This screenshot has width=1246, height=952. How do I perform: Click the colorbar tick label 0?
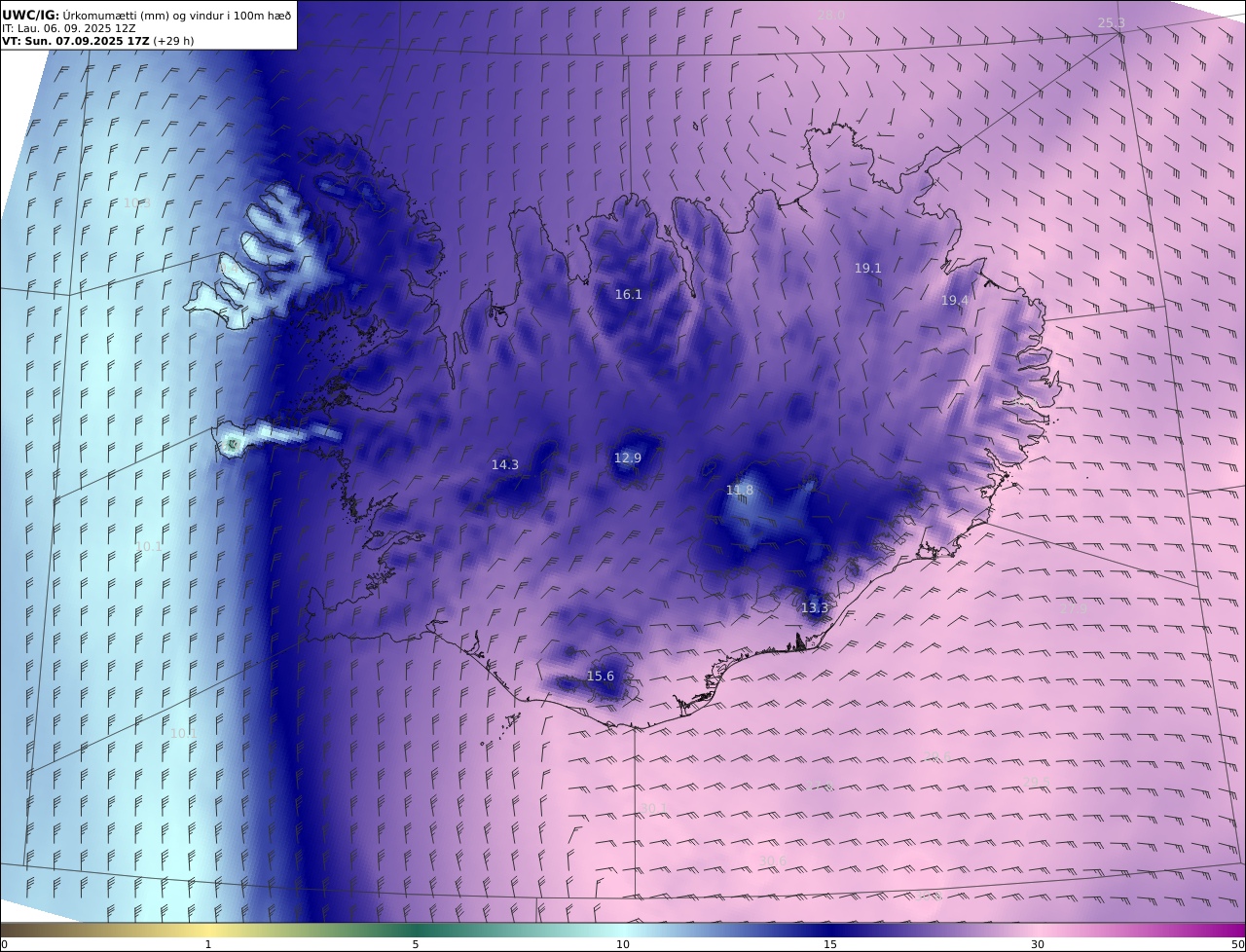tap(4, 944)
